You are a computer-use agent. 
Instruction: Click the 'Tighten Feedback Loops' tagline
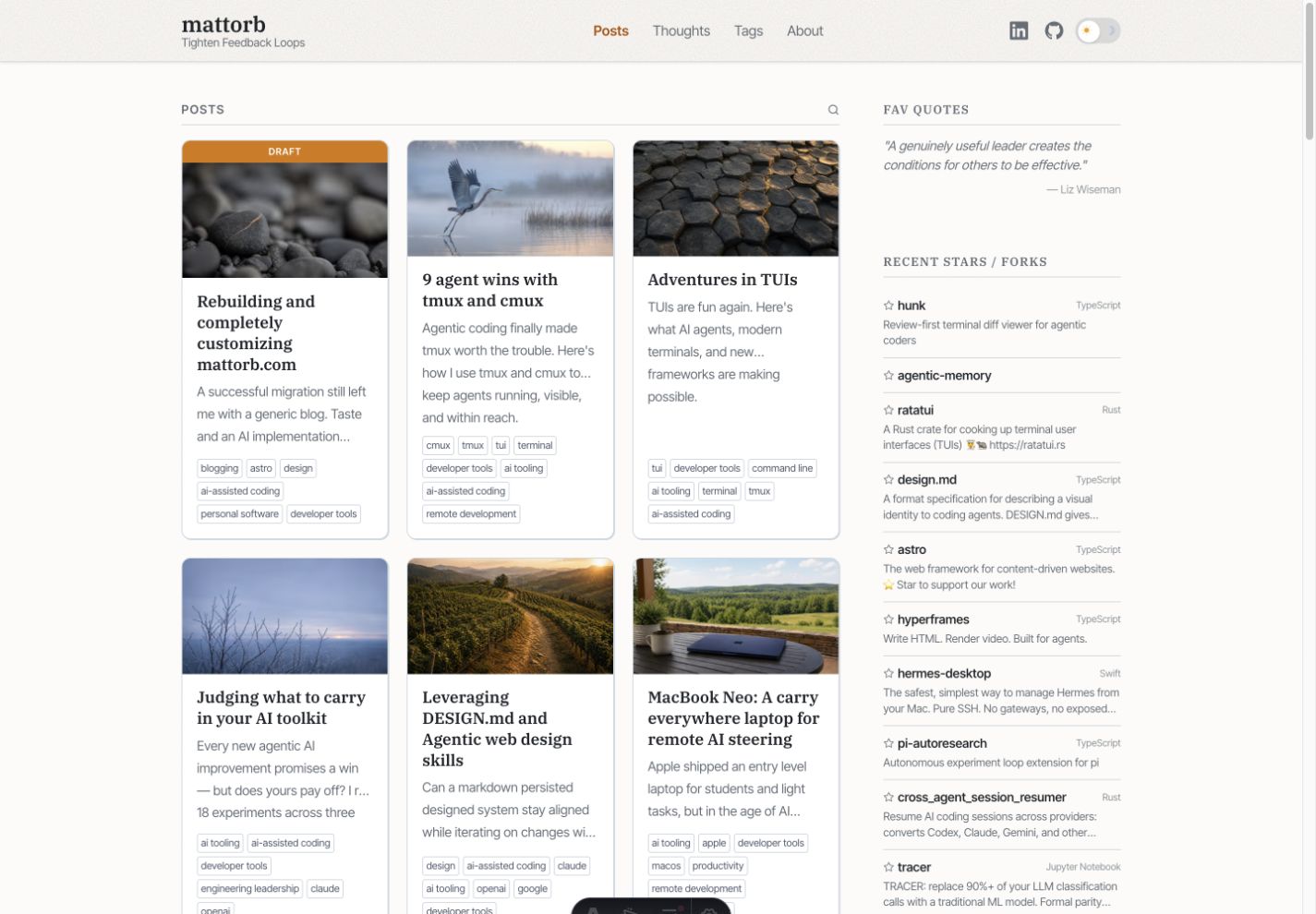pos(243,42)
